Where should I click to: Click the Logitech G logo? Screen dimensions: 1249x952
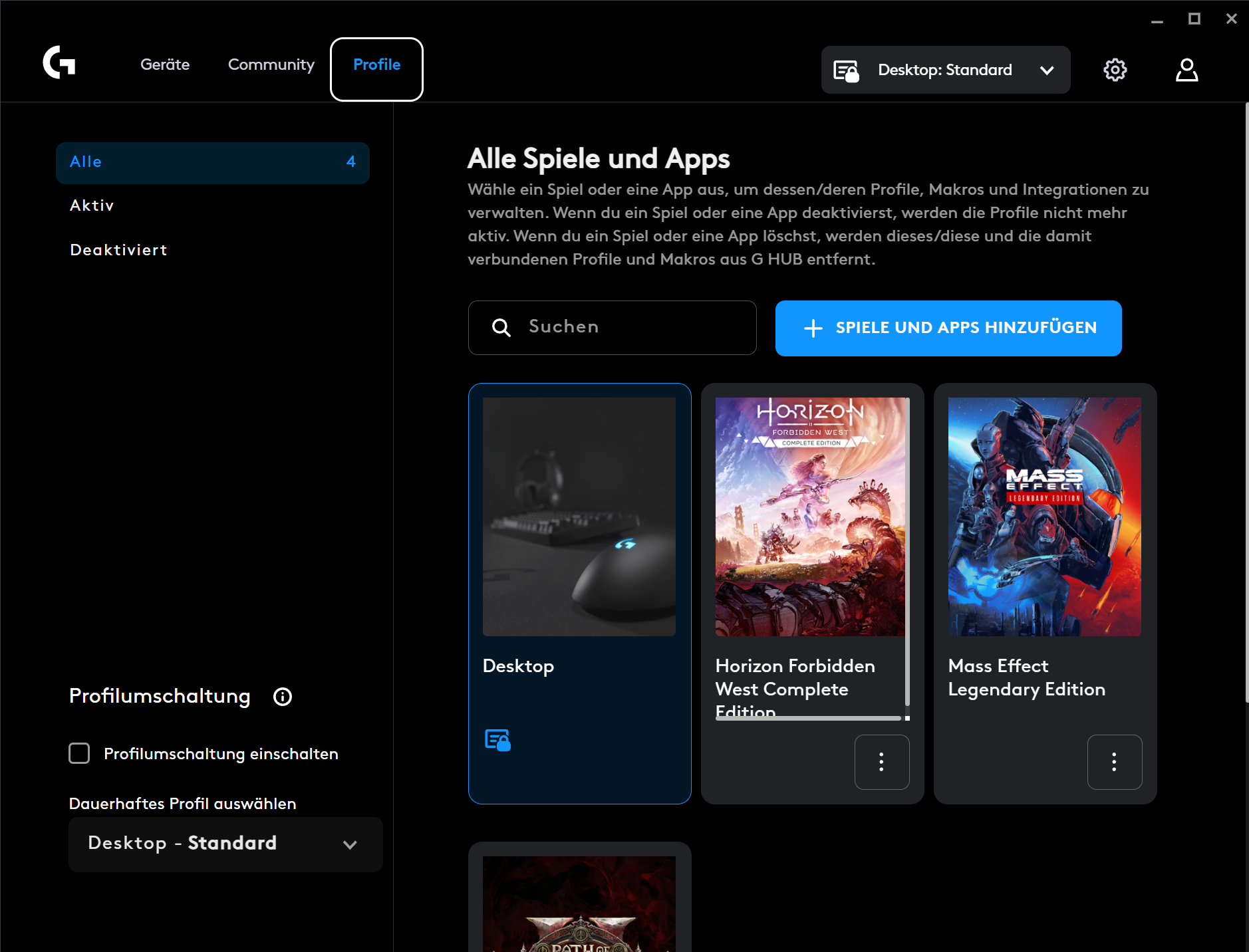pyautogui.click(x=59, y=62)
